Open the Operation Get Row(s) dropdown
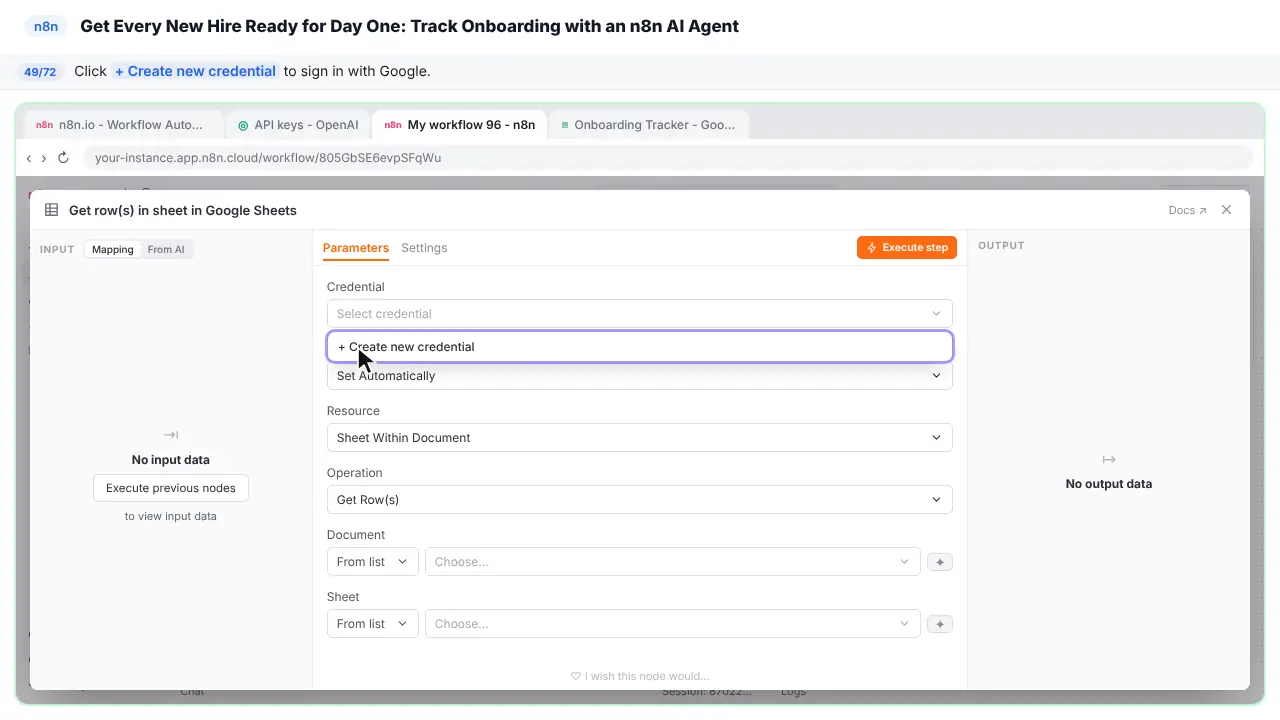This screenshot has height=720, width=1280. point(640,499)
